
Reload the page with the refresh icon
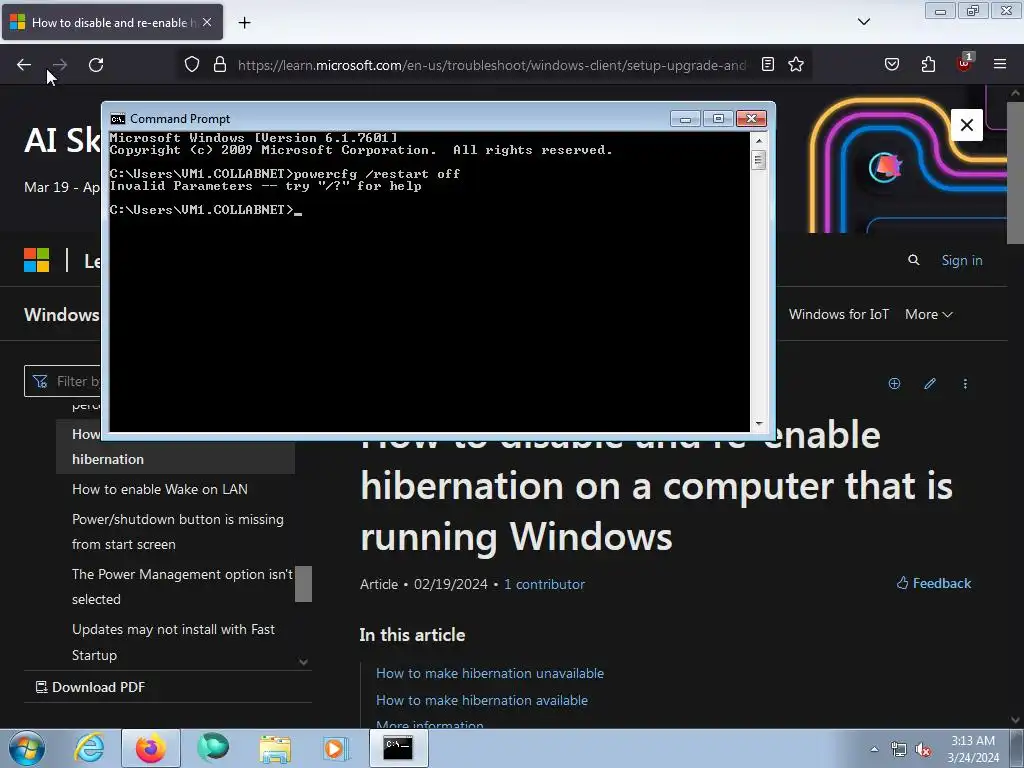pyautogui.click(x=96, y=65)
